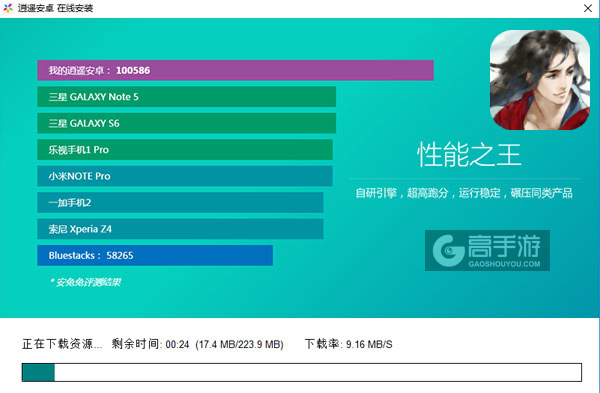Click the 剩余时间 00:24 readout
The height and width of the screenshot is (393, 600).
150,344
